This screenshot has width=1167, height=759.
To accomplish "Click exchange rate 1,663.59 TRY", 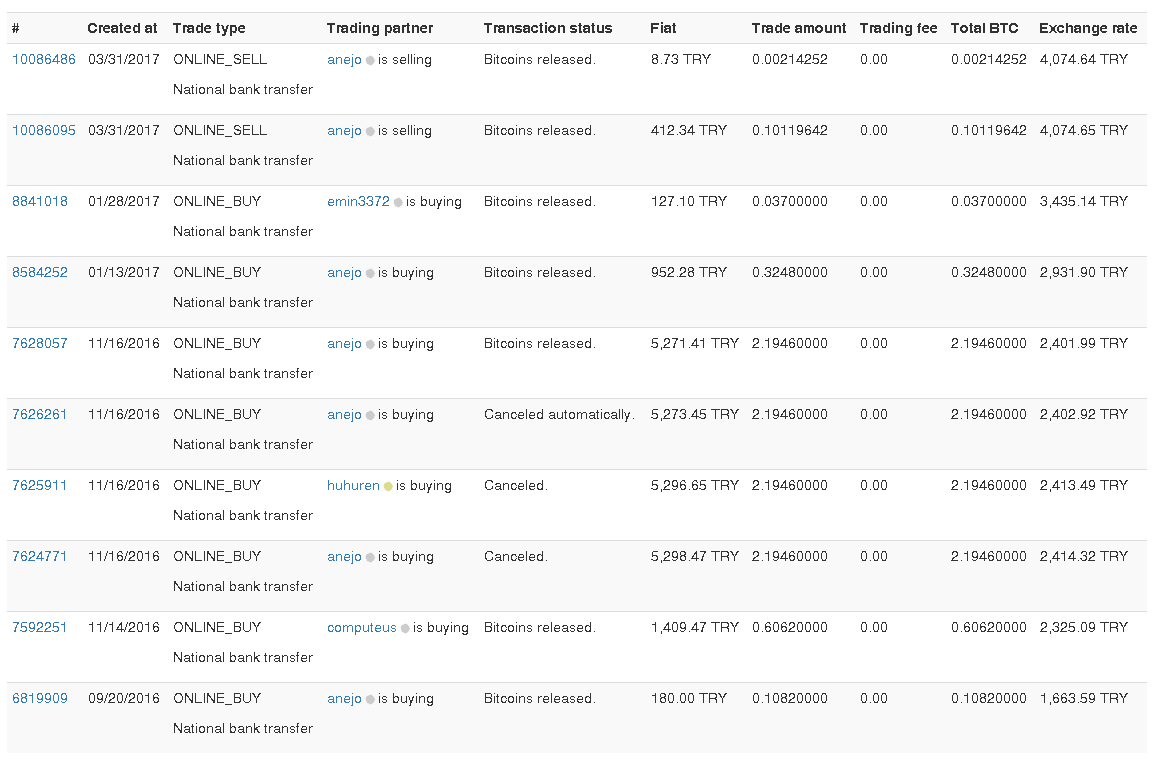I will (1084, 698).
